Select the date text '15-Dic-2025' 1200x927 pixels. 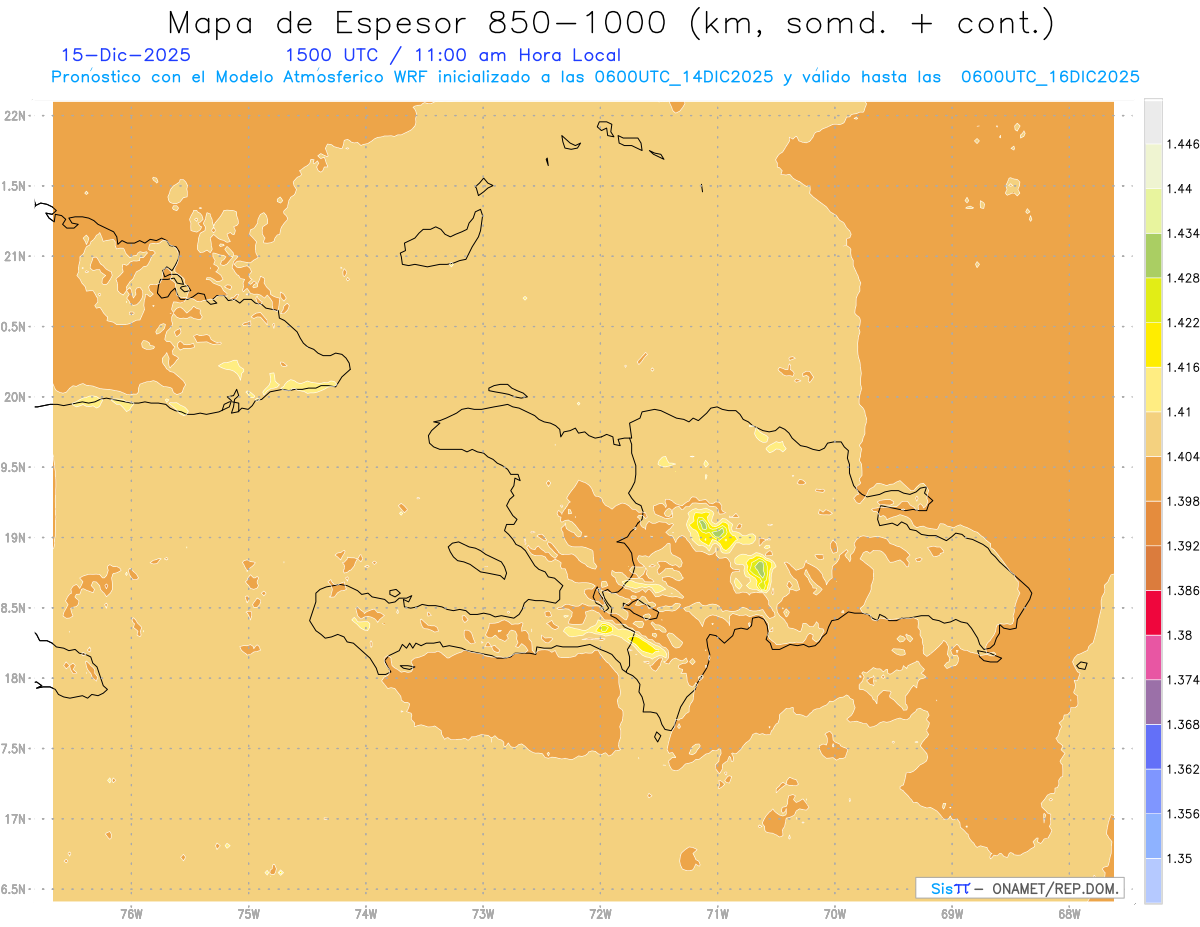(126, 56)
